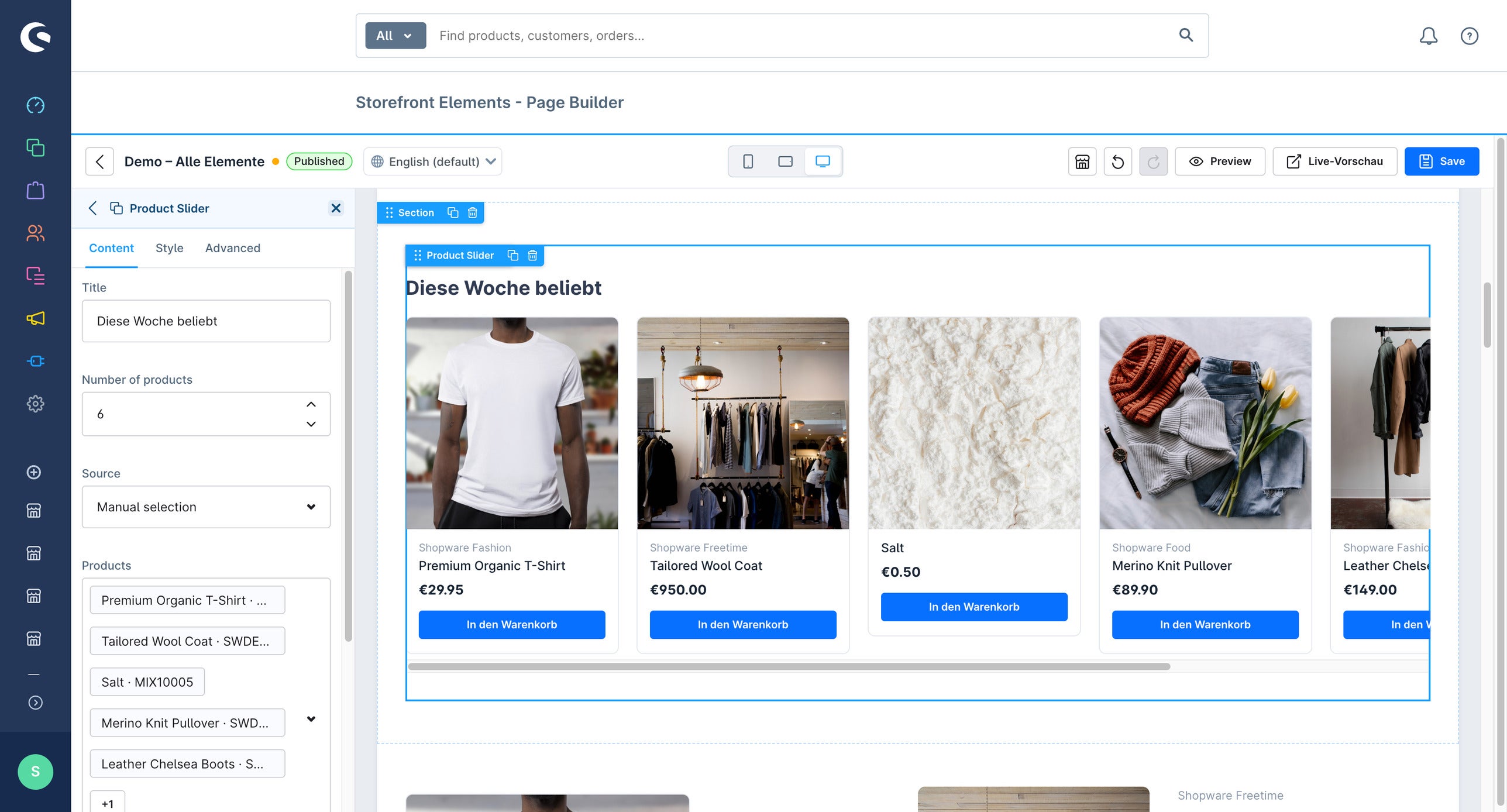The image size is (1507, 812).
Task: Open the Catalogues bag icon in sidebar
Action: coord(35,191)
